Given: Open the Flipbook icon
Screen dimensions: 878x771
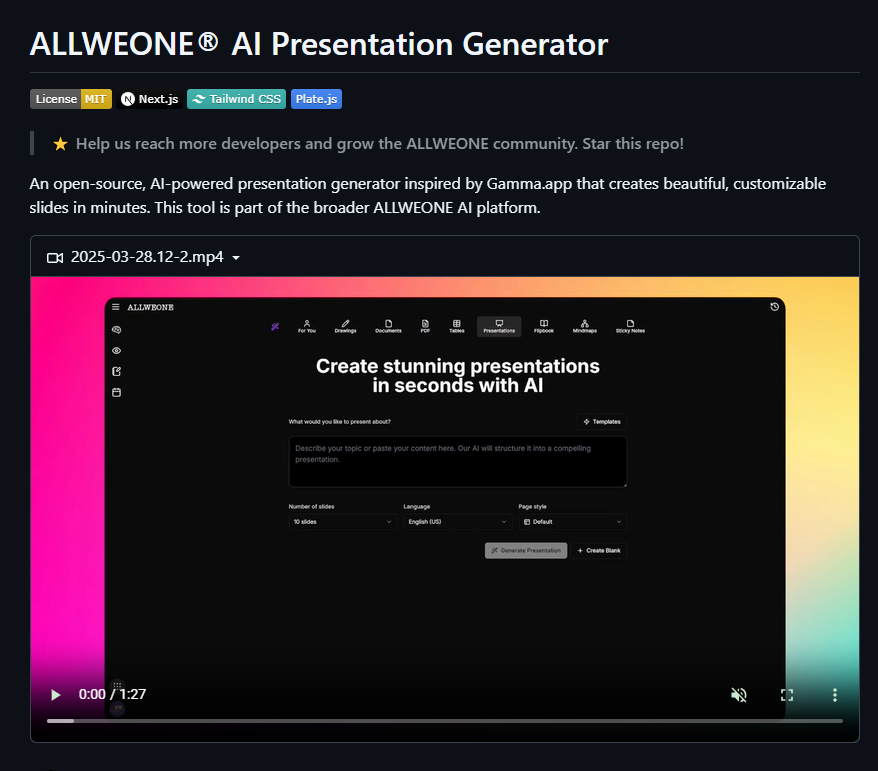Looking at the screenshot, I should tap(544, 325).
